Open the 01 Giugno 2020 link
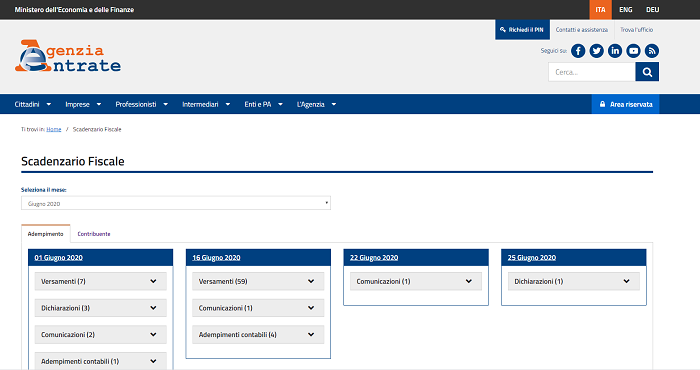The width and height of the screenshot is (700, 370). [58, 258]
